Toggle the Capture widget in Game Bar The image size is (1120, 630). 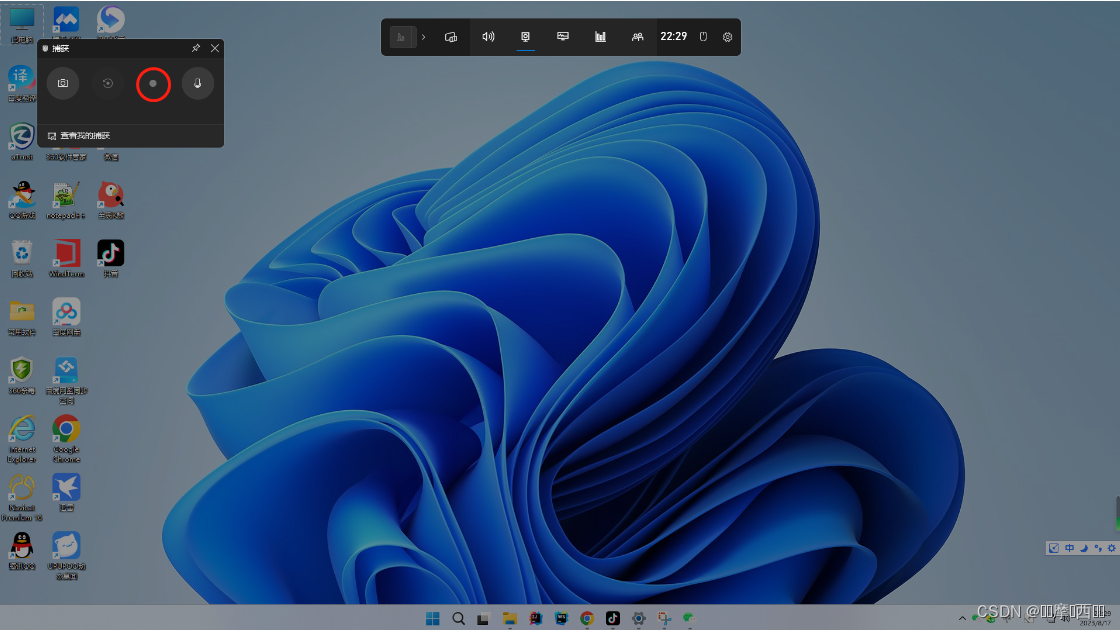pos(526,37)
